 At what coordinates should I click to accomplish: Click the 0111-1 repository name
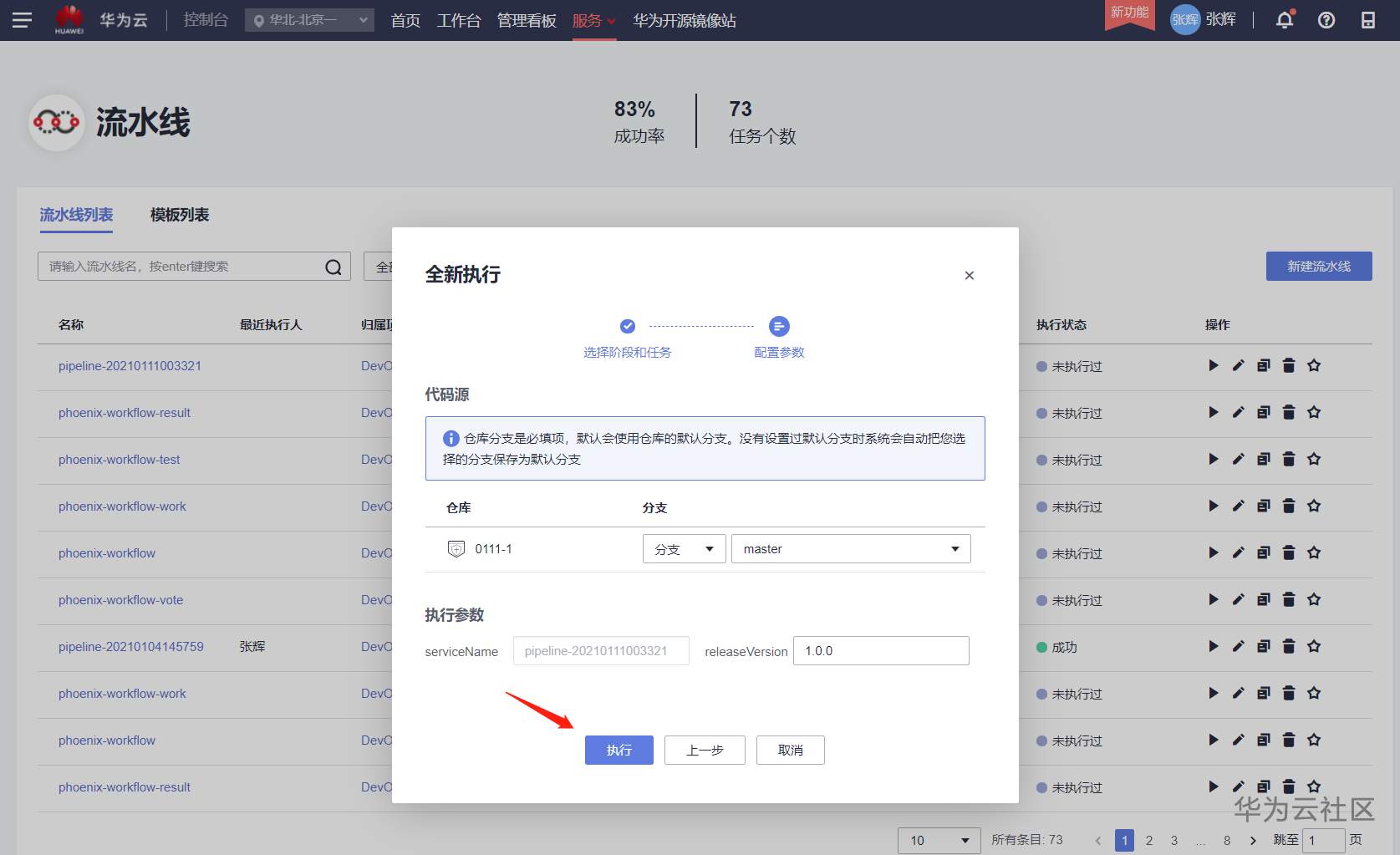(x=493, y=549)
